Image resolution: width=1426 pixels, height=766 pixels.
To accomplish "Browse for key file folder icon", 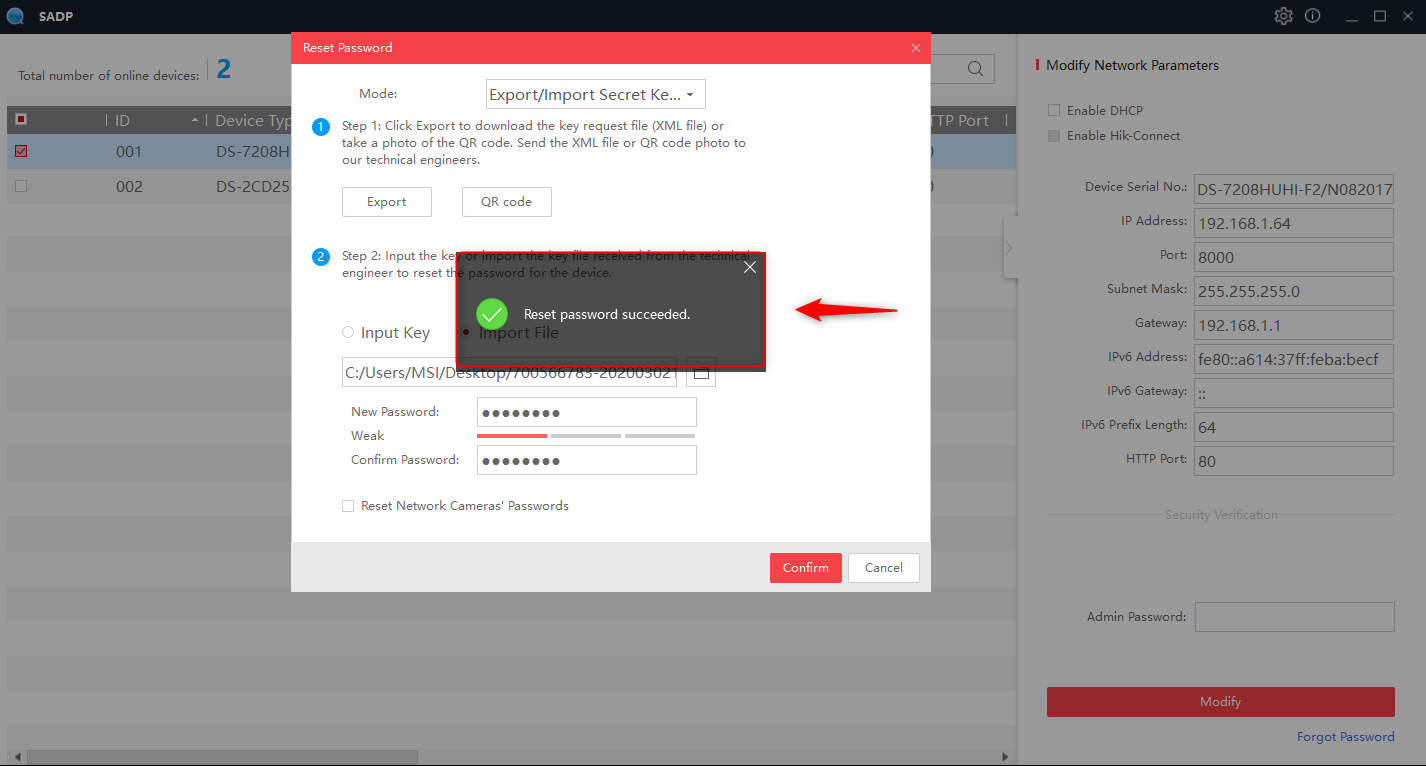I will coord(701,373).
